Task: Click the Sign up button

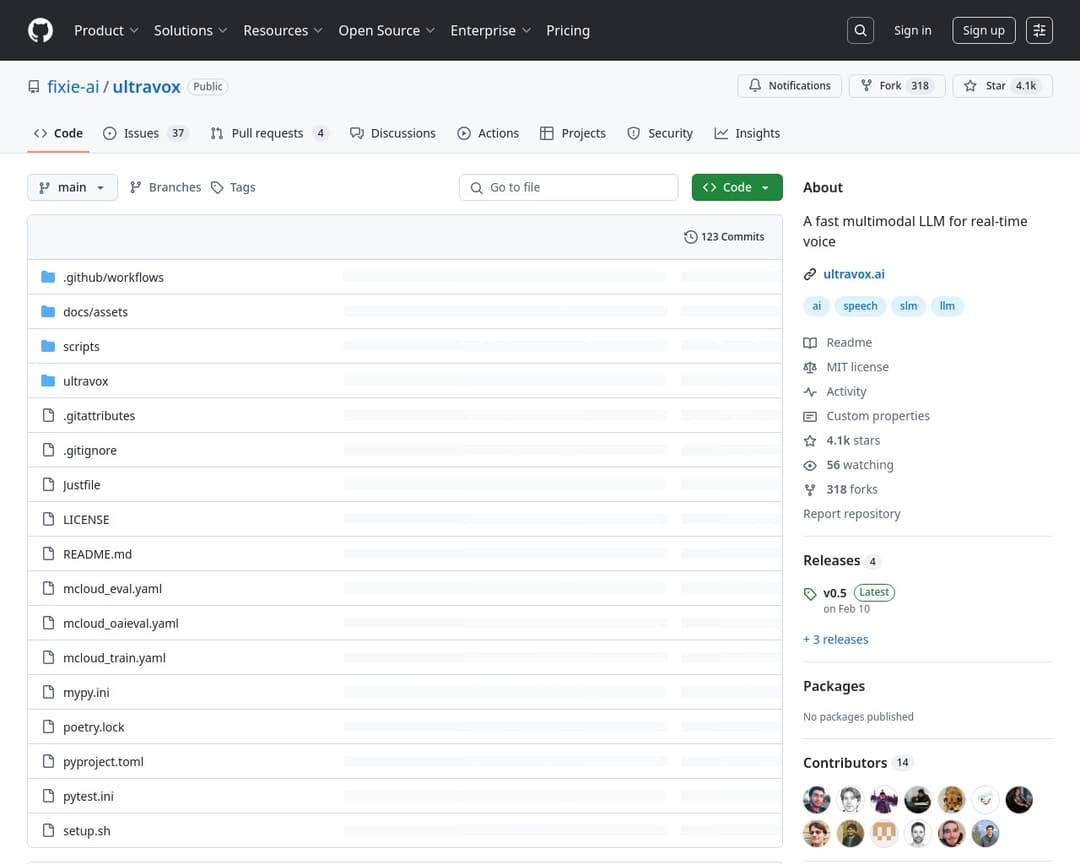Action: point(983,30)
